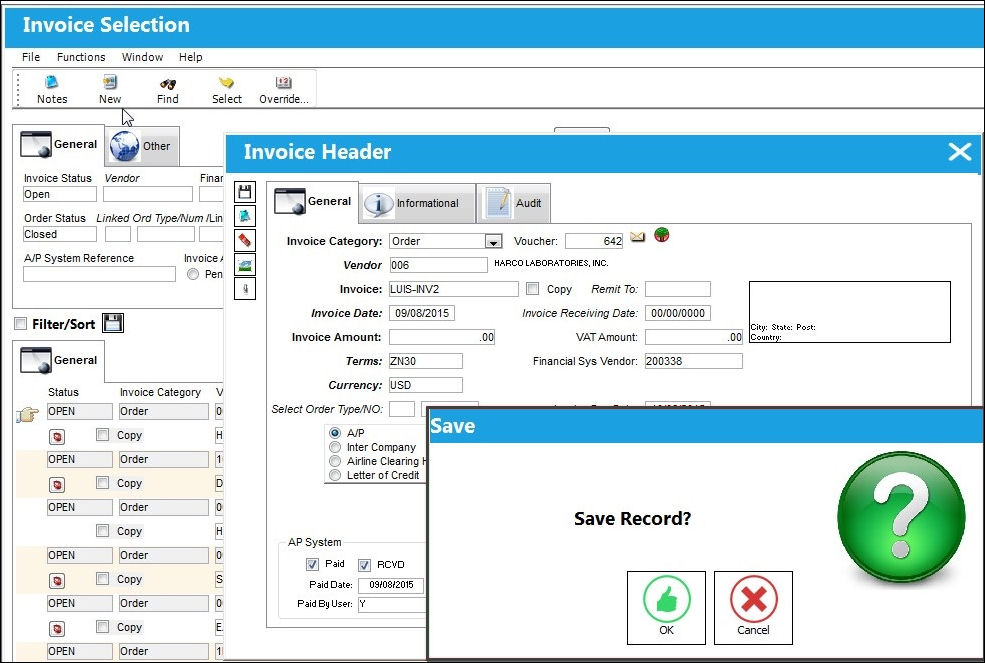Click the Financial Sys Vendor field 200338
The image size is (985, 663).
point(694,361)
